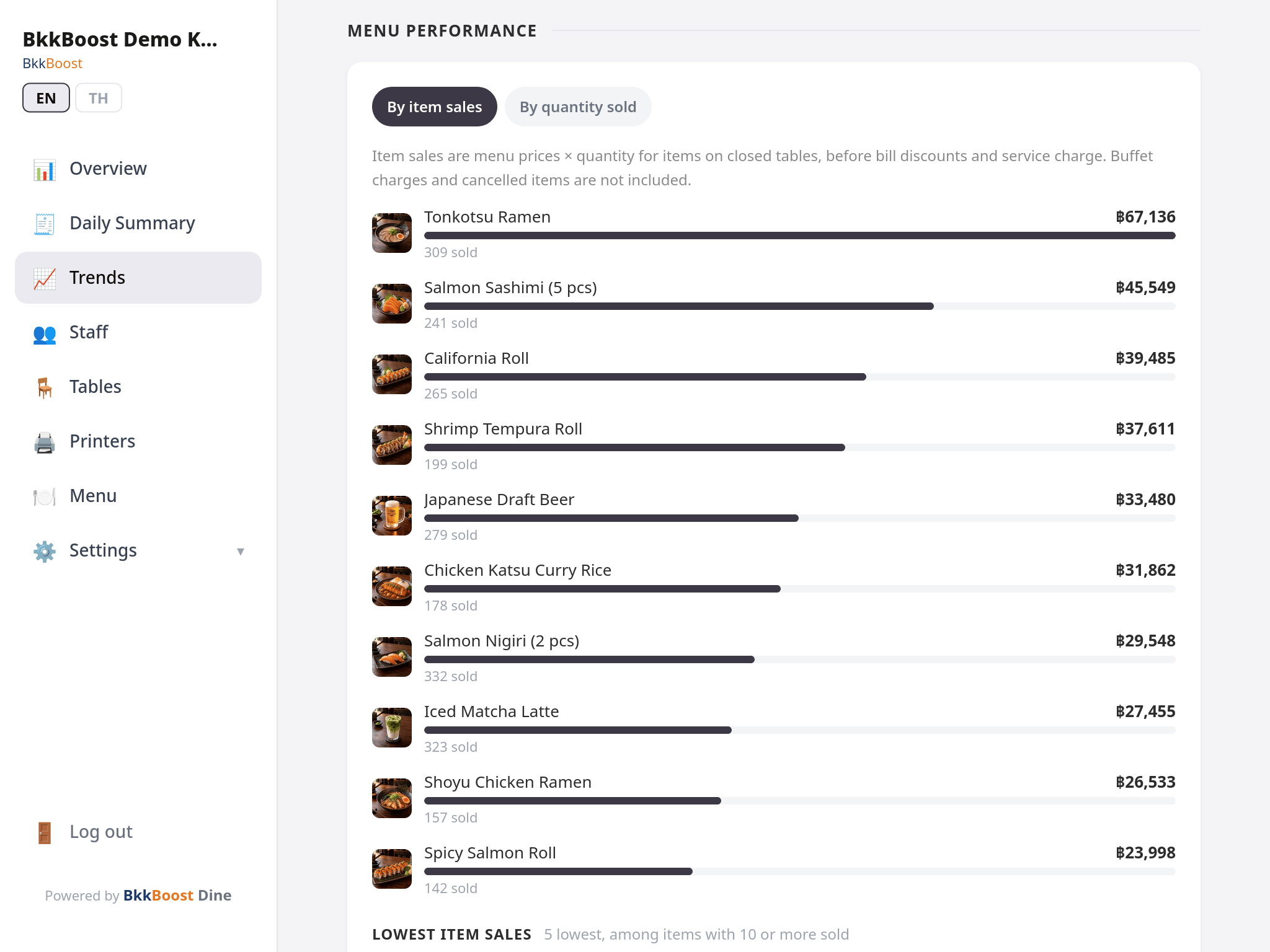
Task: Open the Overview page
Action: (138, 169)
